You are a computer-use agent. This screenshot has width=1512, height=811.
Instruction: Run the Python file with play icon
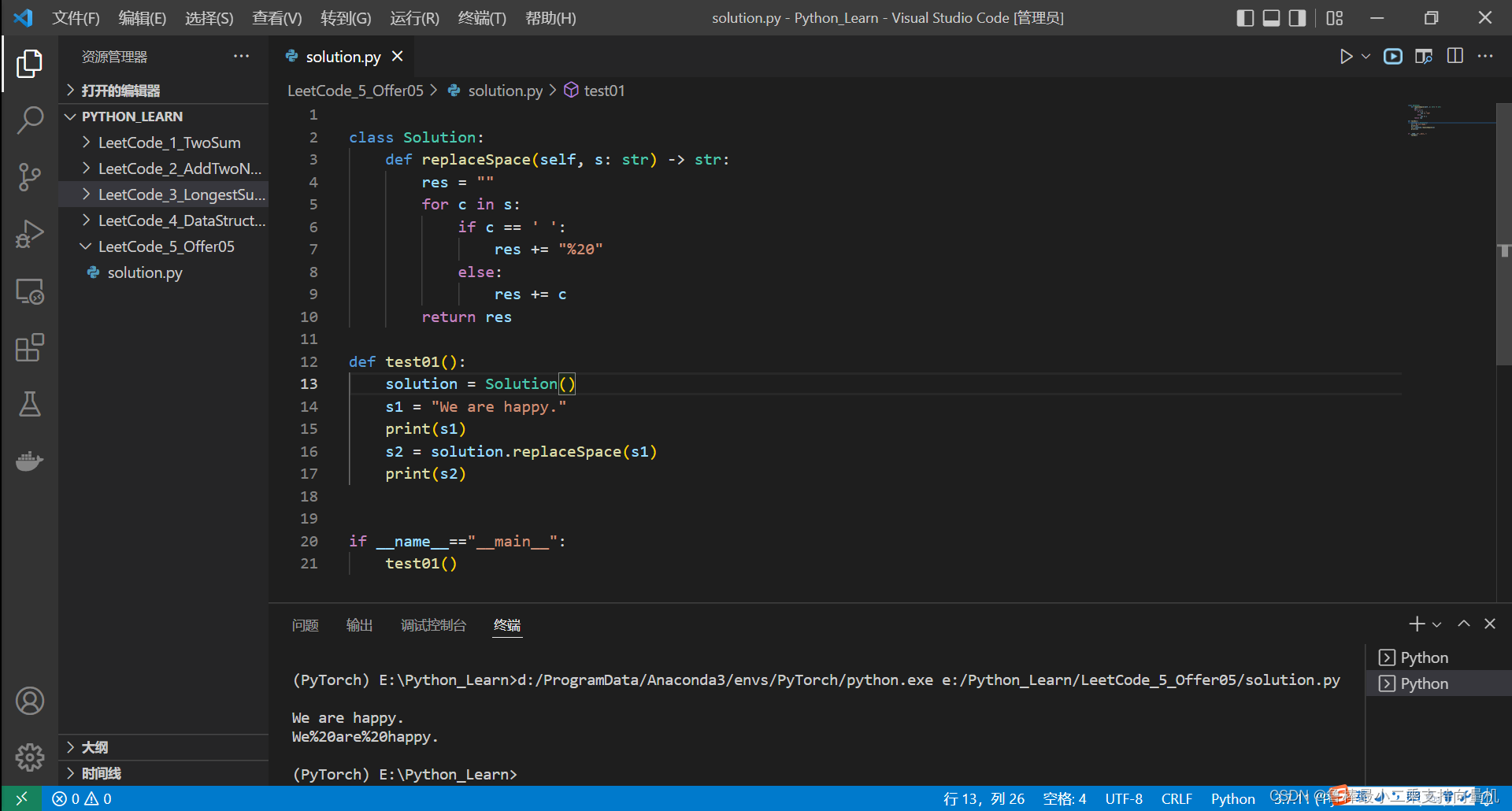tap(1346, 57)
